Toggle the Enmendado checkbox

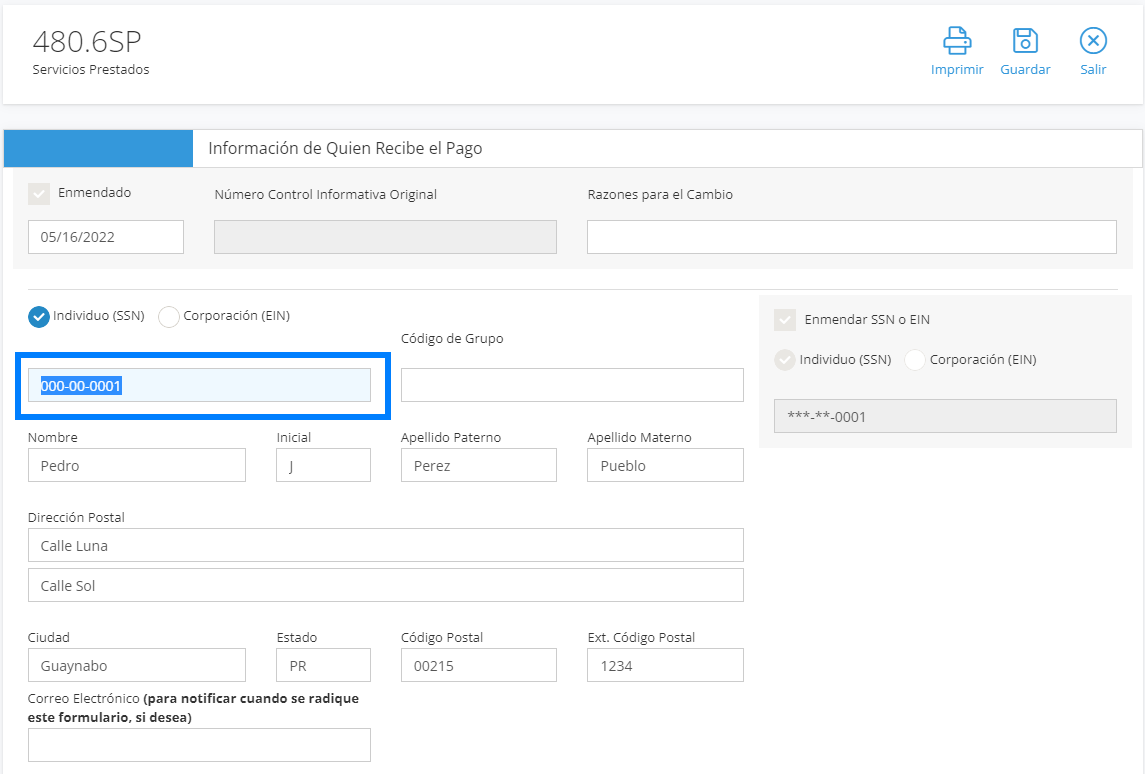pos(39,194)
